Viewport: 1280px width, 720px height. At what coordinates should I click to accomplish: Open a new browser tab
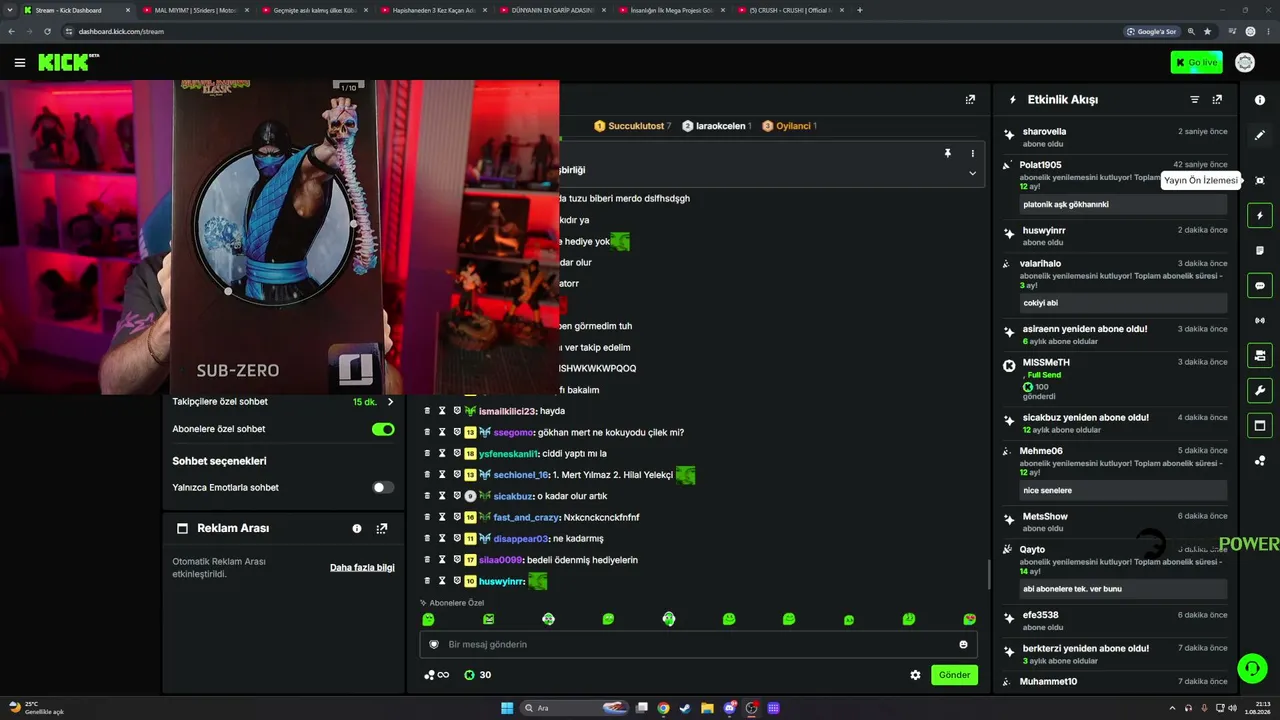[860, 10]
